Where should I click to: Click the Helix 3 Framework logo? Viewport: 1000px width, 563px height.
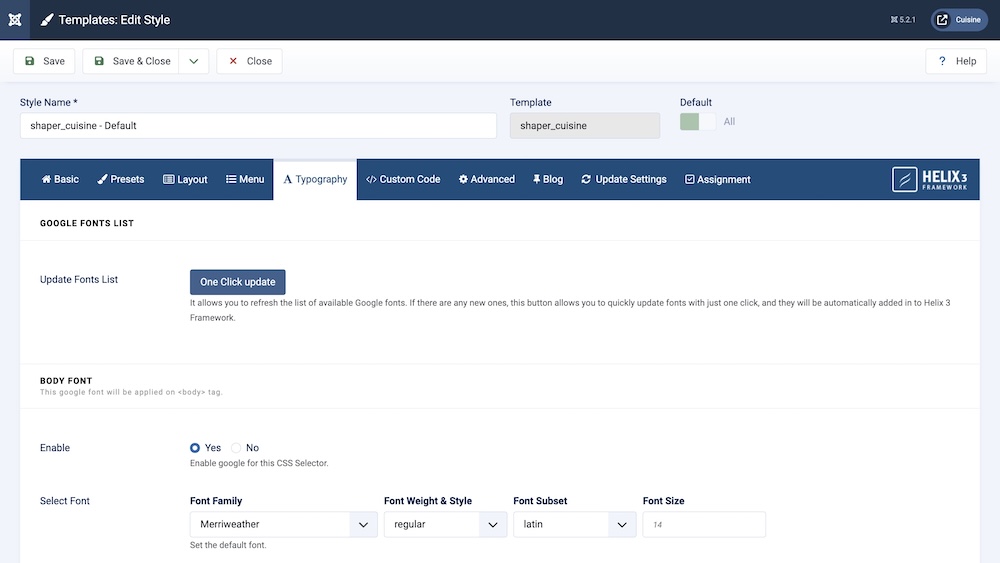pos(929,179)
